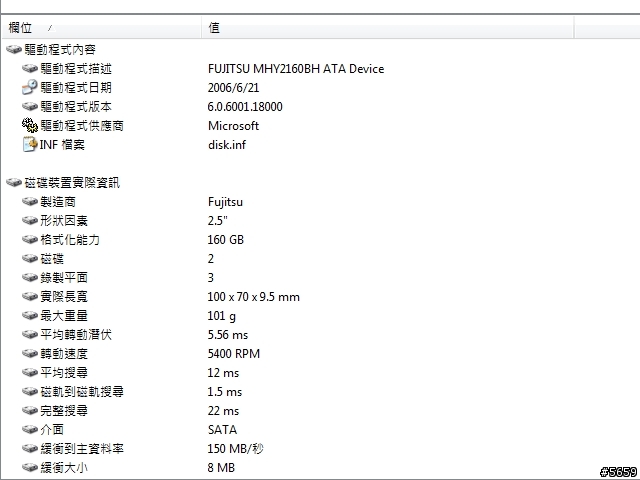The width and height of the screenshot is (640, 480).
Task: Select the 5.56 ms latency value
Action: coord(228,335)
